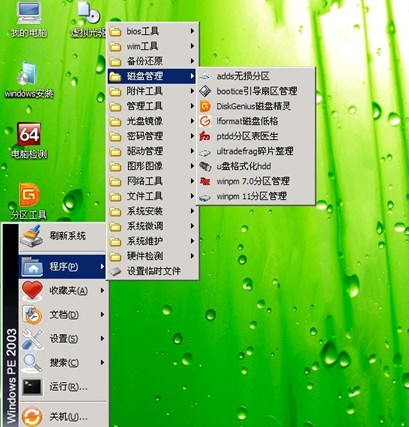
Task: Click the 刷新系统 brush icon
Action: click(x=32, y=236)
